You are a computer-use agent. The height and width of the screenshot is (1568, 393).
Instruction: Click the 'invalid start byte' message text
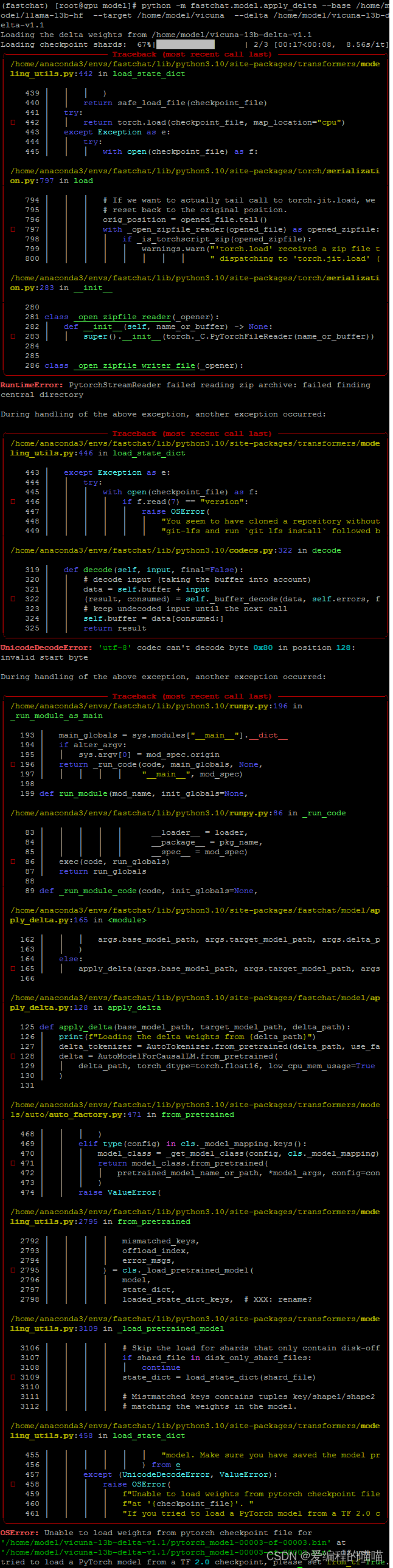tap(44, 658)
